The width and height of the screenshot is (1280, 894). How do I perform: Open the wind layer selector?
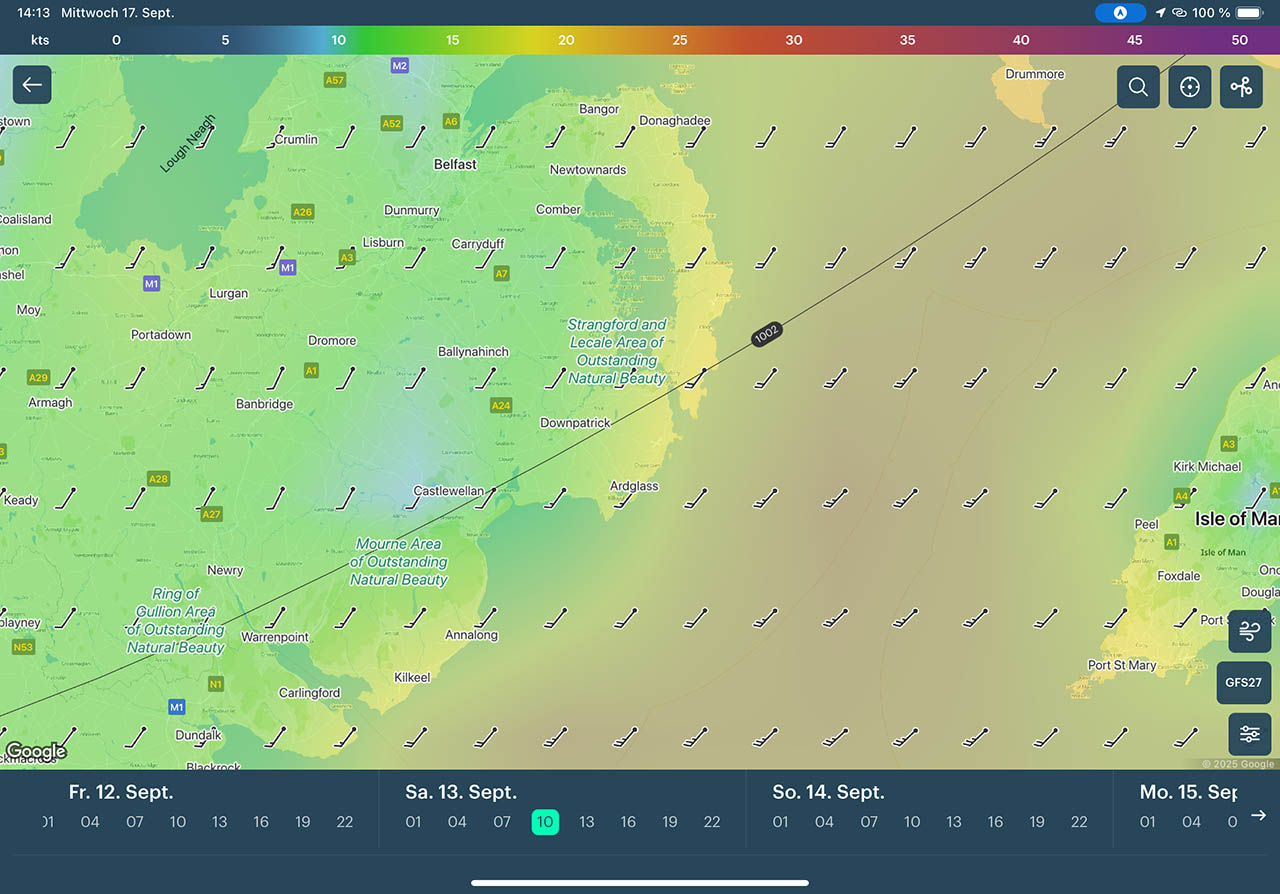pyautogui.click(x=1249, y=631)
